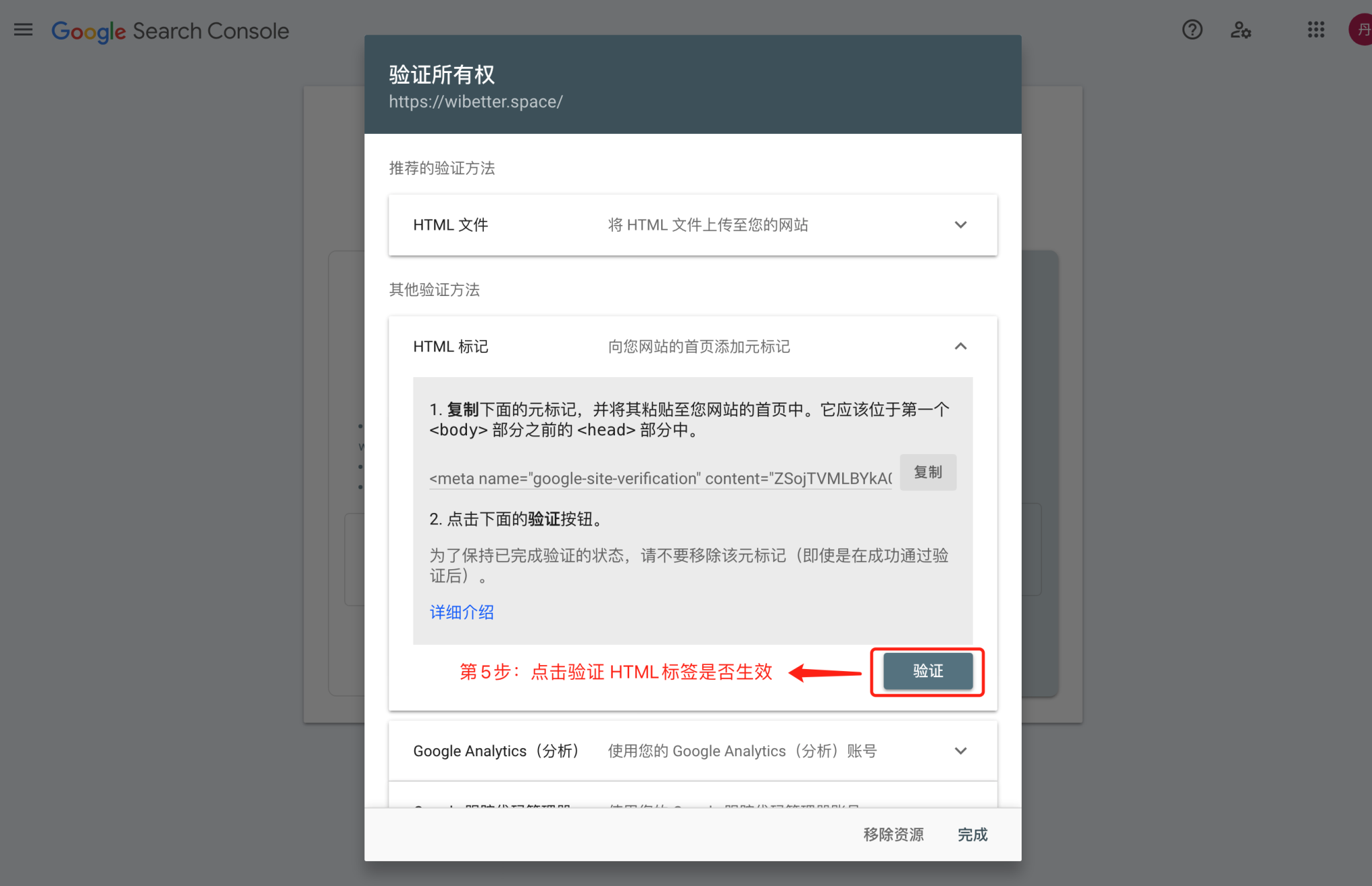Click the HTML 文件 label
Image resolution: width=1372 pixels, height=886 pixels.
(451, 225)
